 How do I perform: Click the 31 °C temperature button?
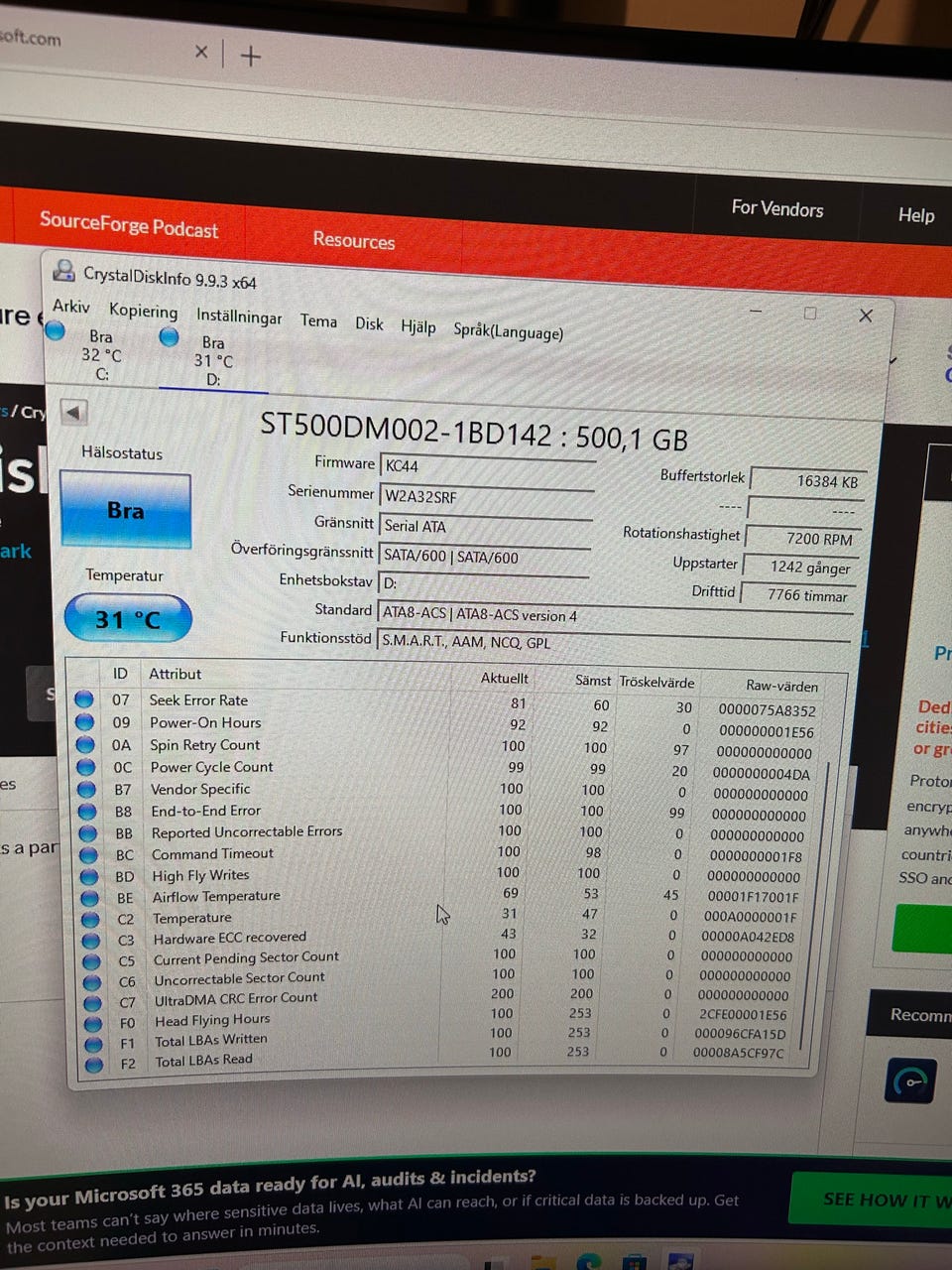[x=128, y=619]
